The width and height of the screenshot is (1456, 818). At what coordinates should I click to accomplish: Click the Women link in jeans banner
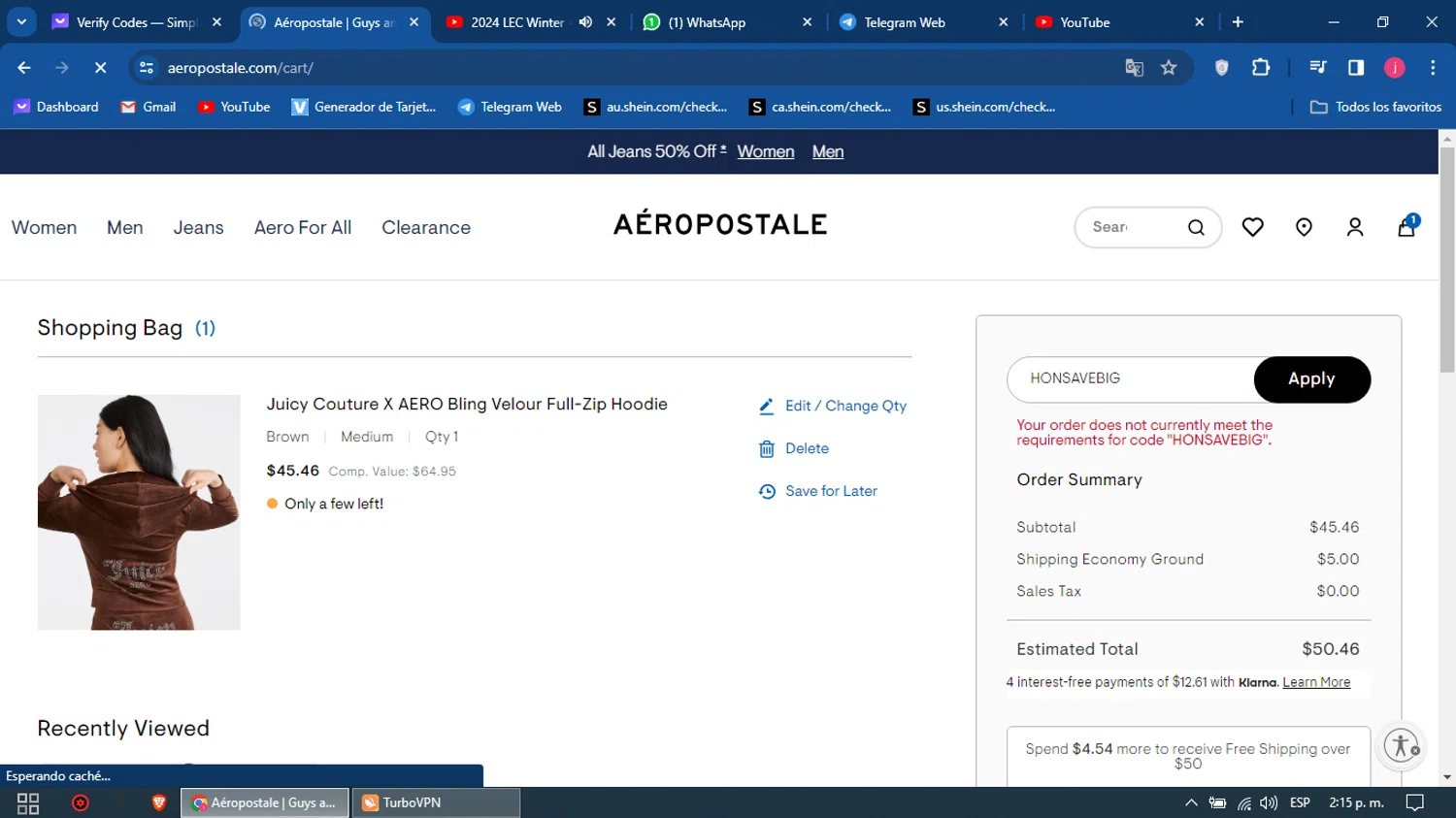(x=766, y=151)
